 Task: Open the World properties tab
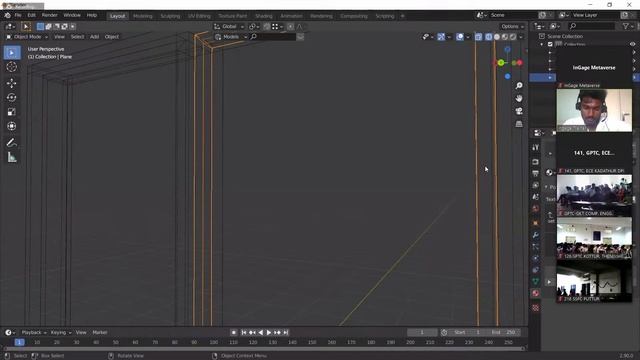(536, 209)
